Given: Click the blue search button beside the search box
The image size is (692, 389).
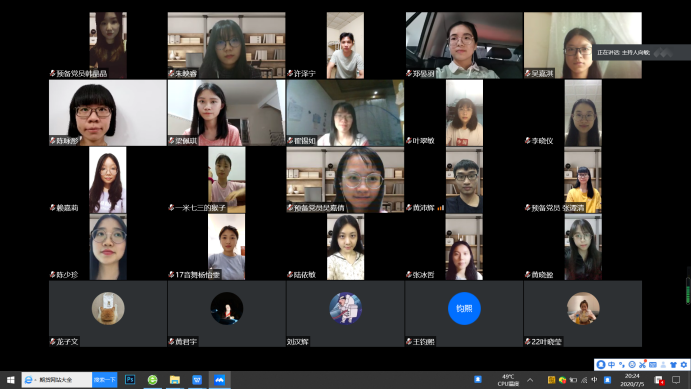Looking at the screenshot, I should [105, 380].
